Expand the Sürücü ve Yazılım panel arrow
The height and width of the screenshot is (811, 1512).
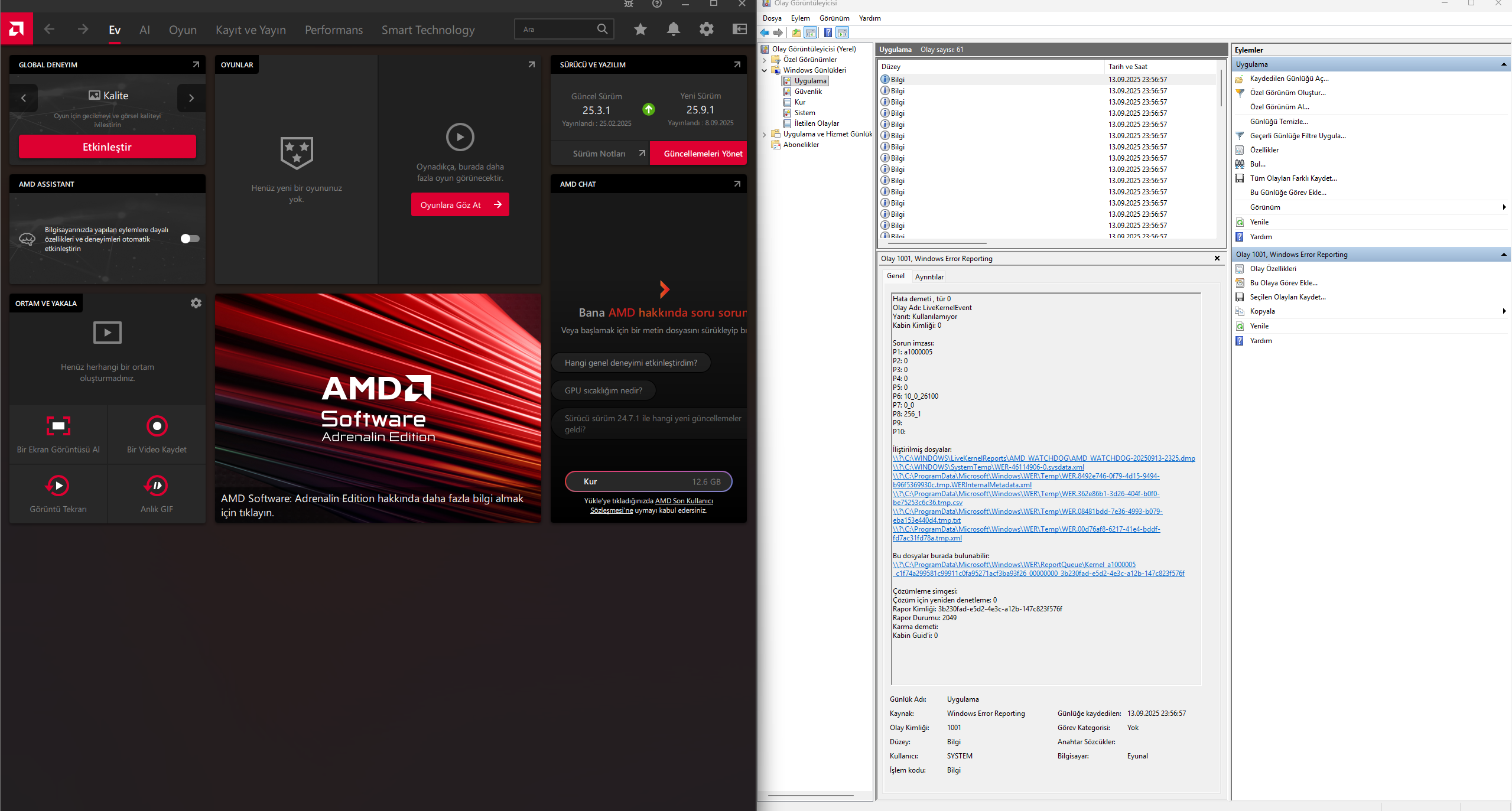coord(737,64)
